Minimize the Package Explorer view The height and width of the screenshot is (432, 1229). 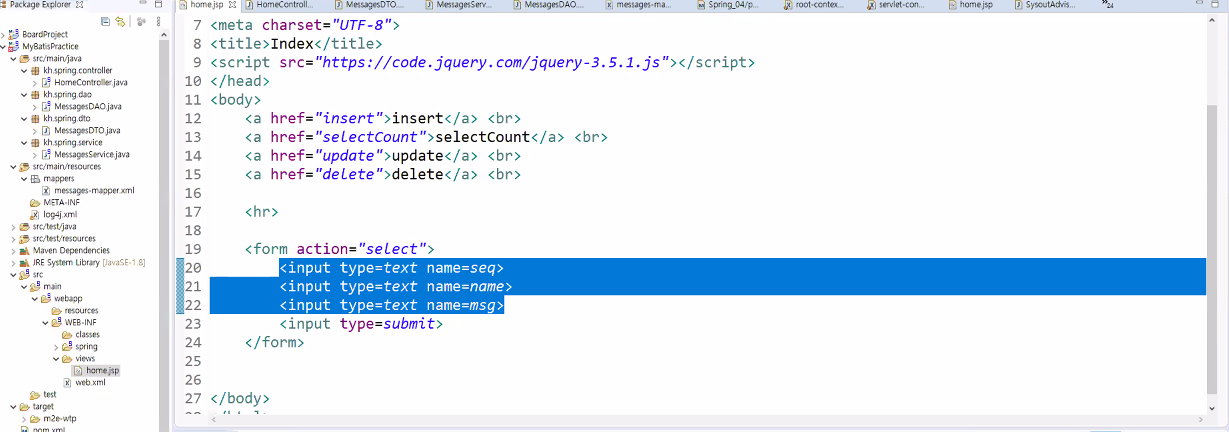(x=142, y=5)
